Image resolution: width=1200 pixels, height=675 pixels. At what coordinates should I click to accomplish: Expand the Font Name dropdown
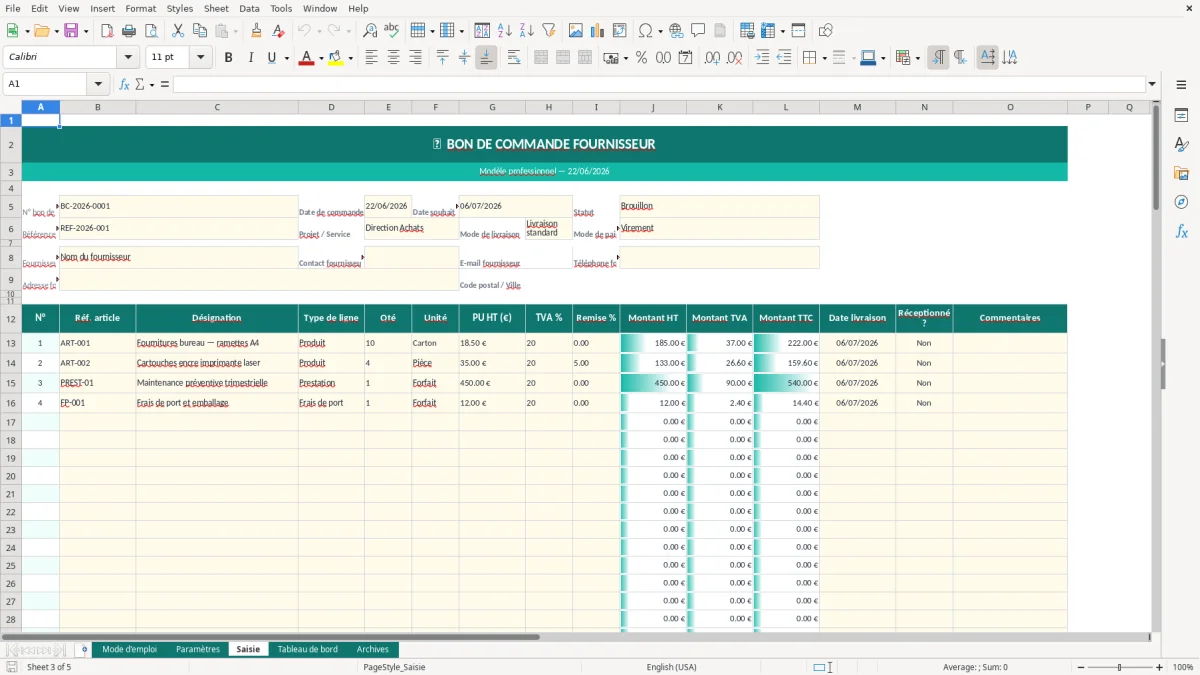pos(127,58)
